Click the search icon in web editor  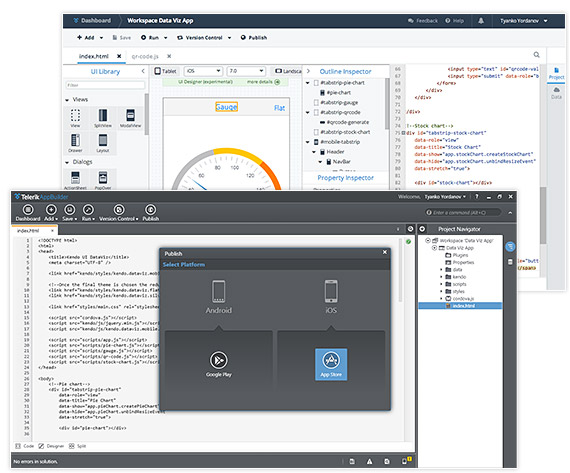pyautogui.click(x=536, y=55)
